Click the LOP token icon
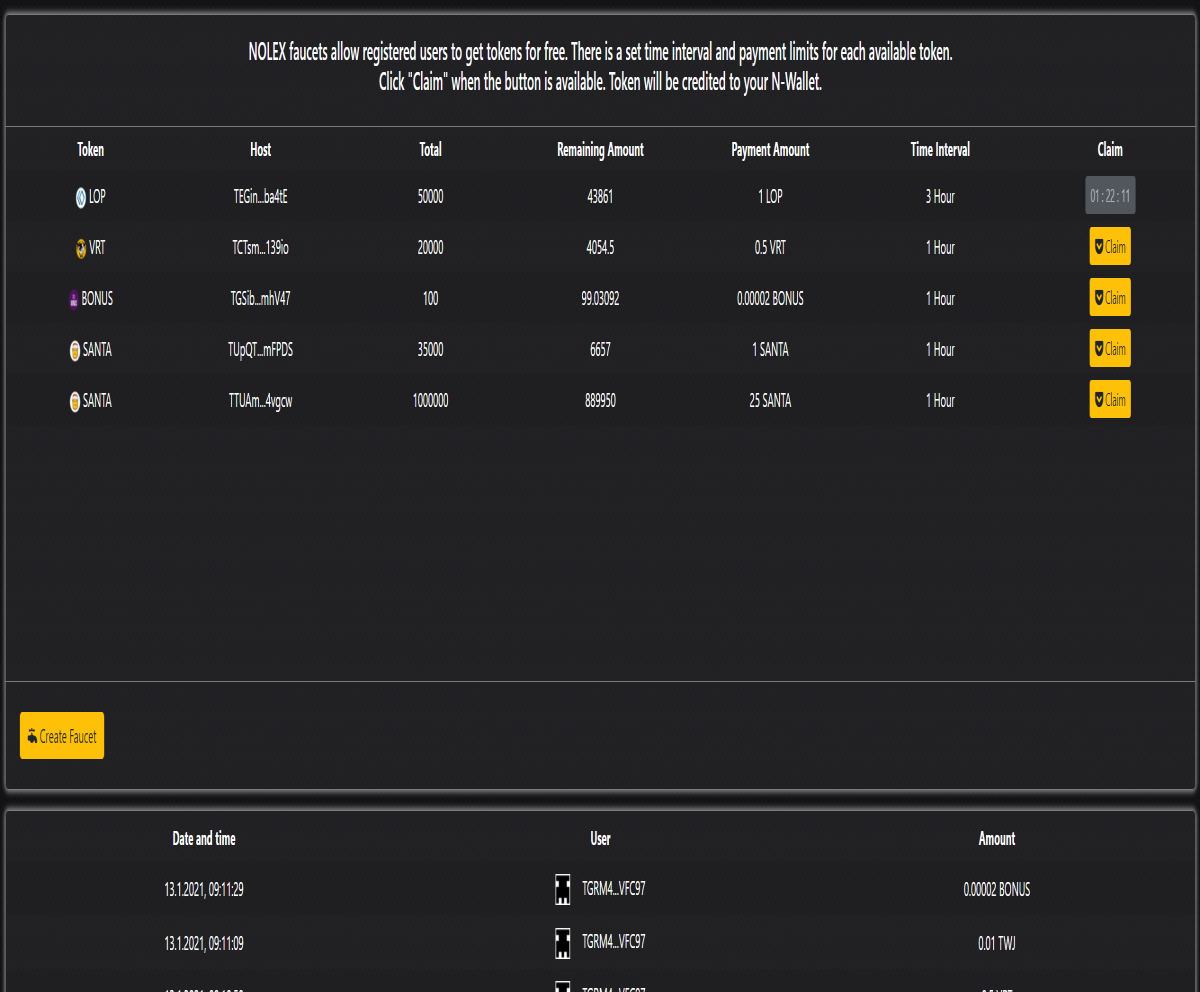1200x992 pixels. (81, 198)
